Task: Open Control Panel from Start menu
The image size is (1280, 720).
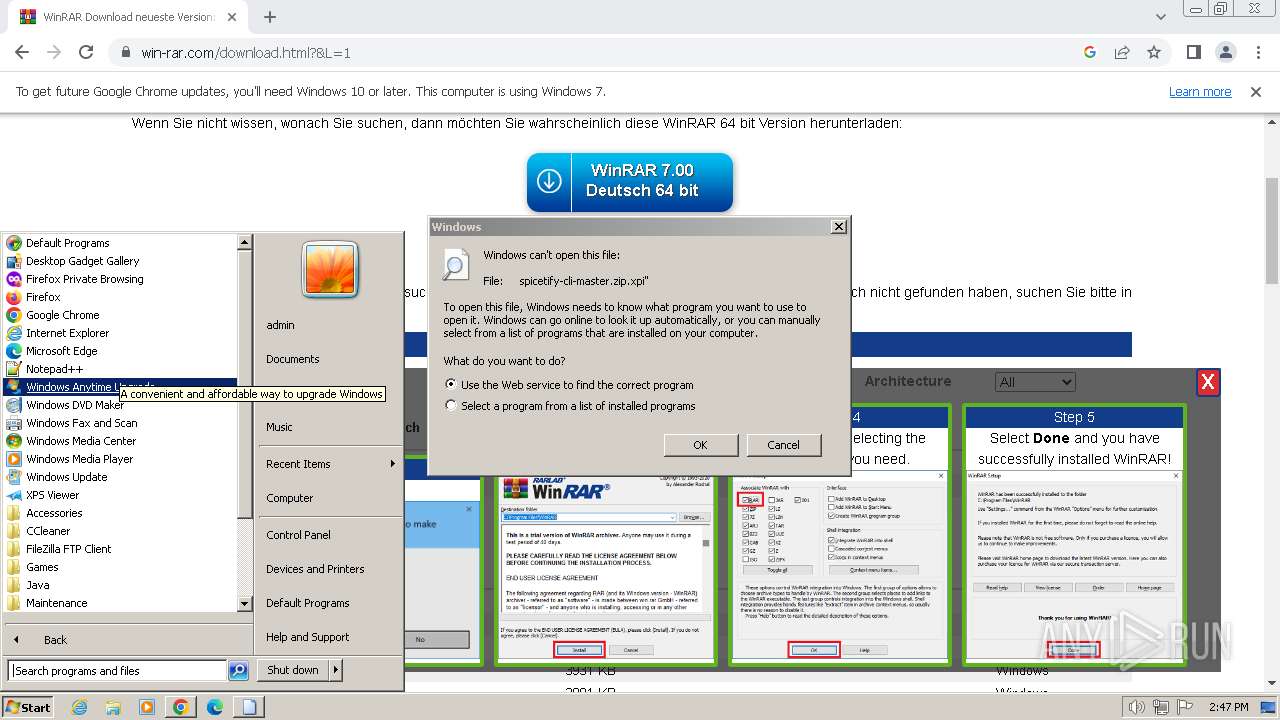Action: click(298, 535)
